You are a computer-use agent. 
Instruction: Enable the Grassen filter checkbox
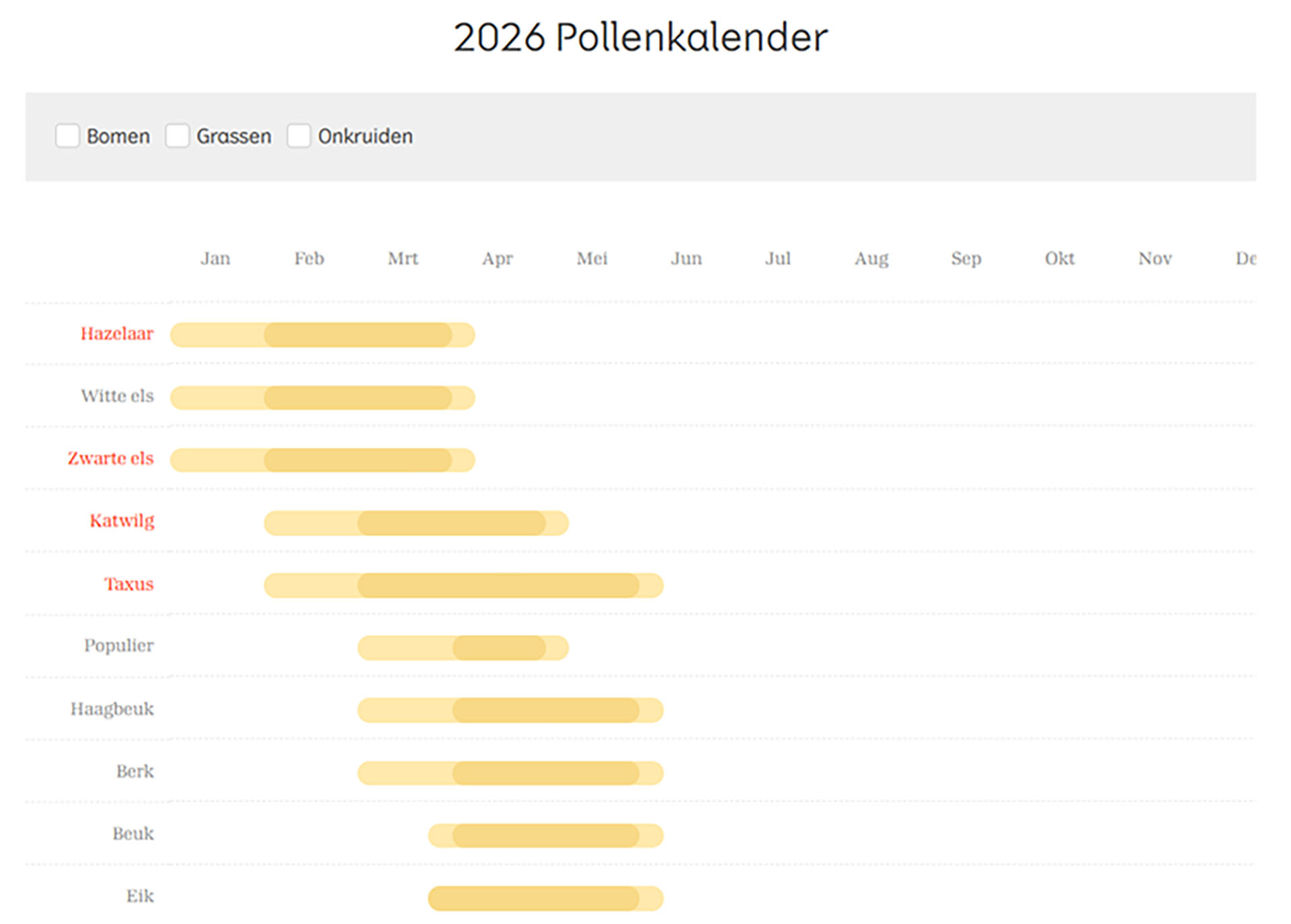tap(178, 136)
